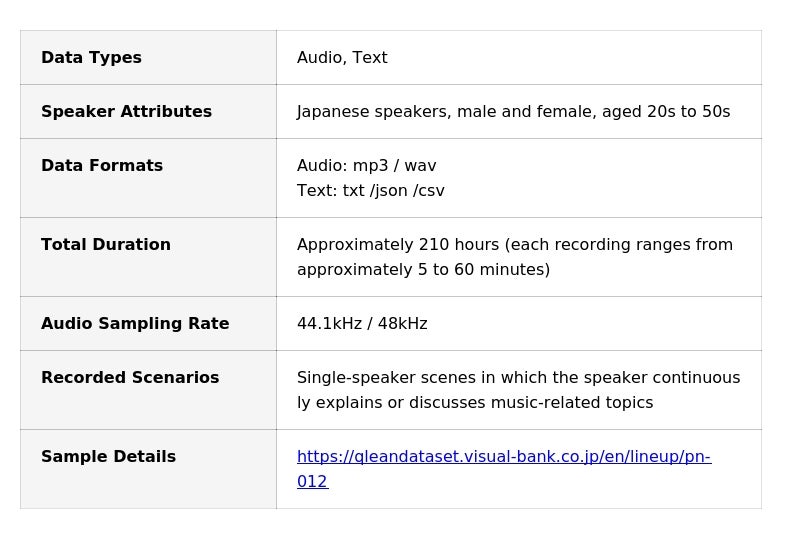Select the "Audio Sampling Rate" row label

(135, 324)
